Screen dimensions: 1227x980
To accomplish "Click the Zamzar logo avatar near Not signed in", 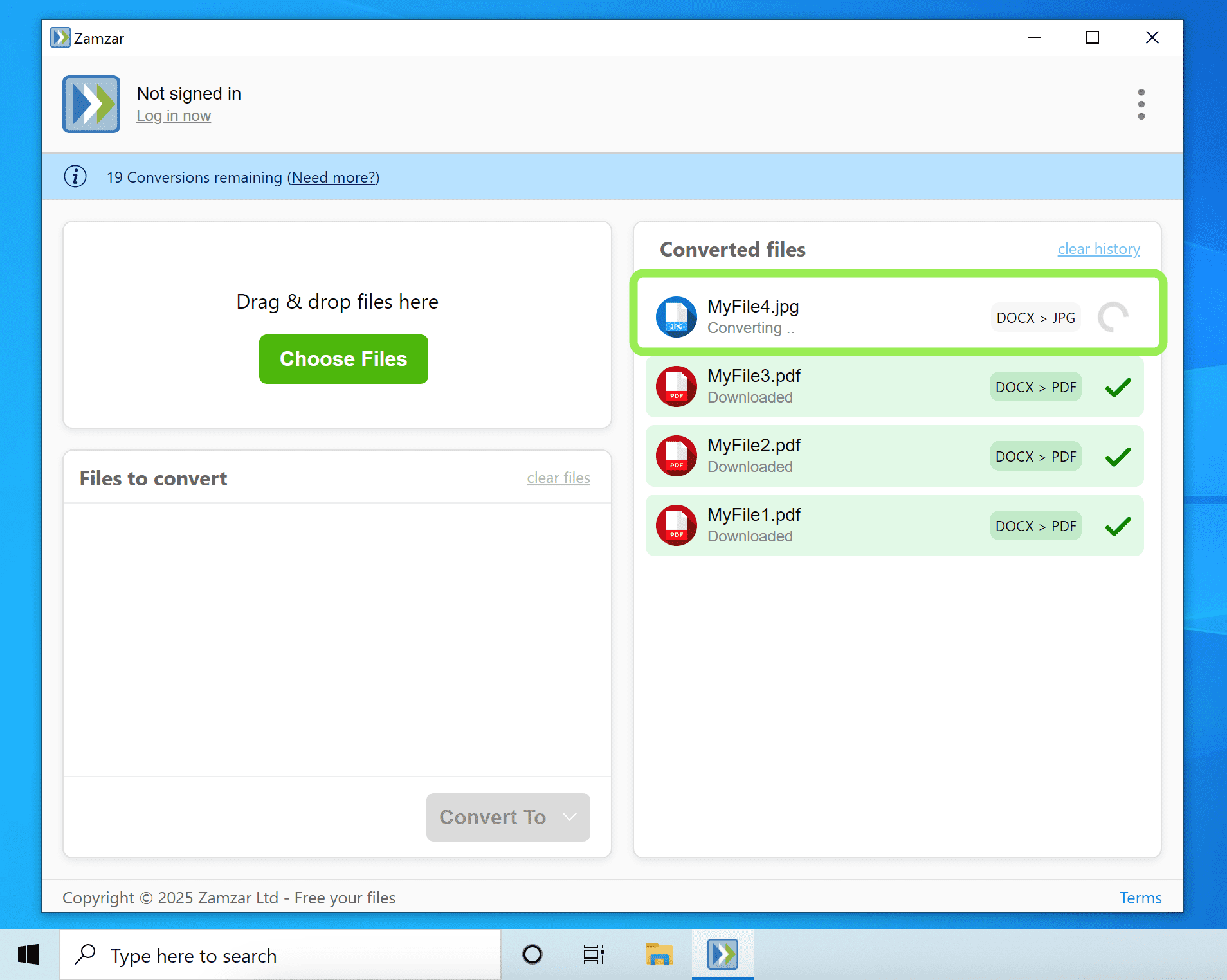I will click(x=91, y=104).
